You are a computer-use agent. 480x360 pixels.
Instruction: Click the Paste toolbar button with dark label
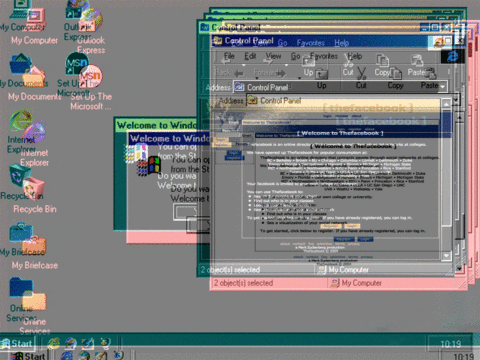click(x=430, y=77)
